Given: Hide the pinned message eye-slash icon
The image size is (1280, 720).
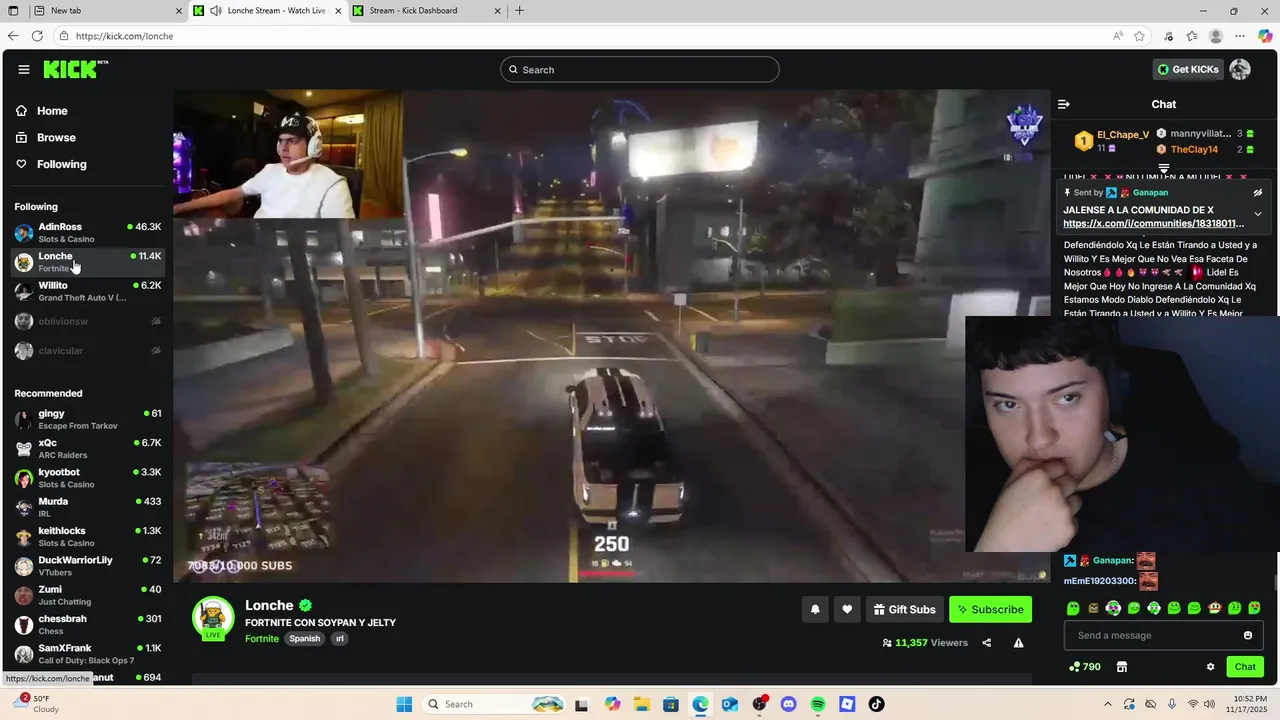Looking at the screenshot, I should [1258, 193].
